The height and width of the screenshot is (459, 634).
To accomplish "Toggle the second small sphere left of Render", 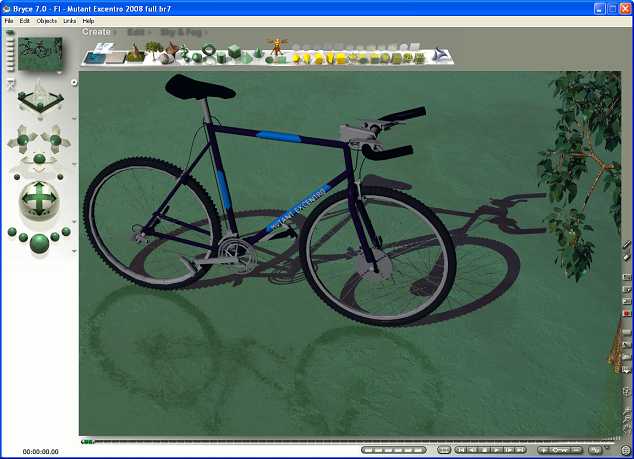I will (x=23, y=237).
